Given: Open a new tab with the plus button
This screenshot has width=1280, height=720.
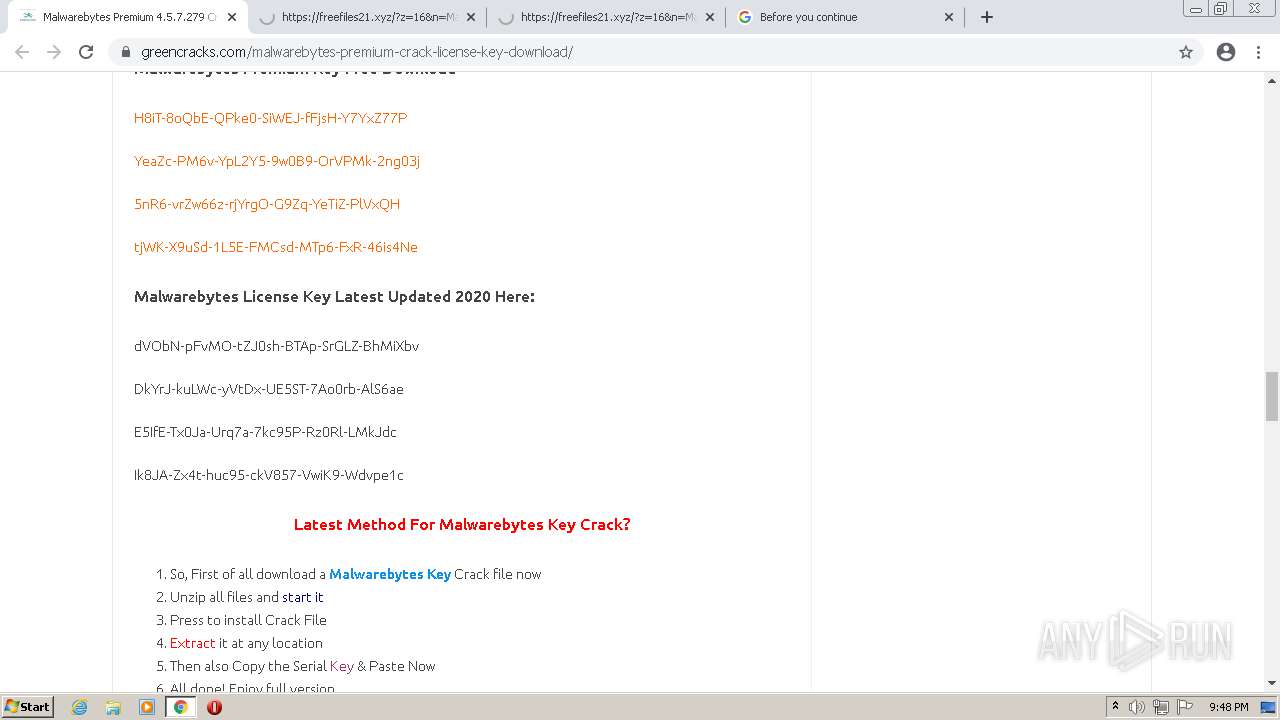Looking at the screenshot, I should pyautogui.click(x=987, y=17).
